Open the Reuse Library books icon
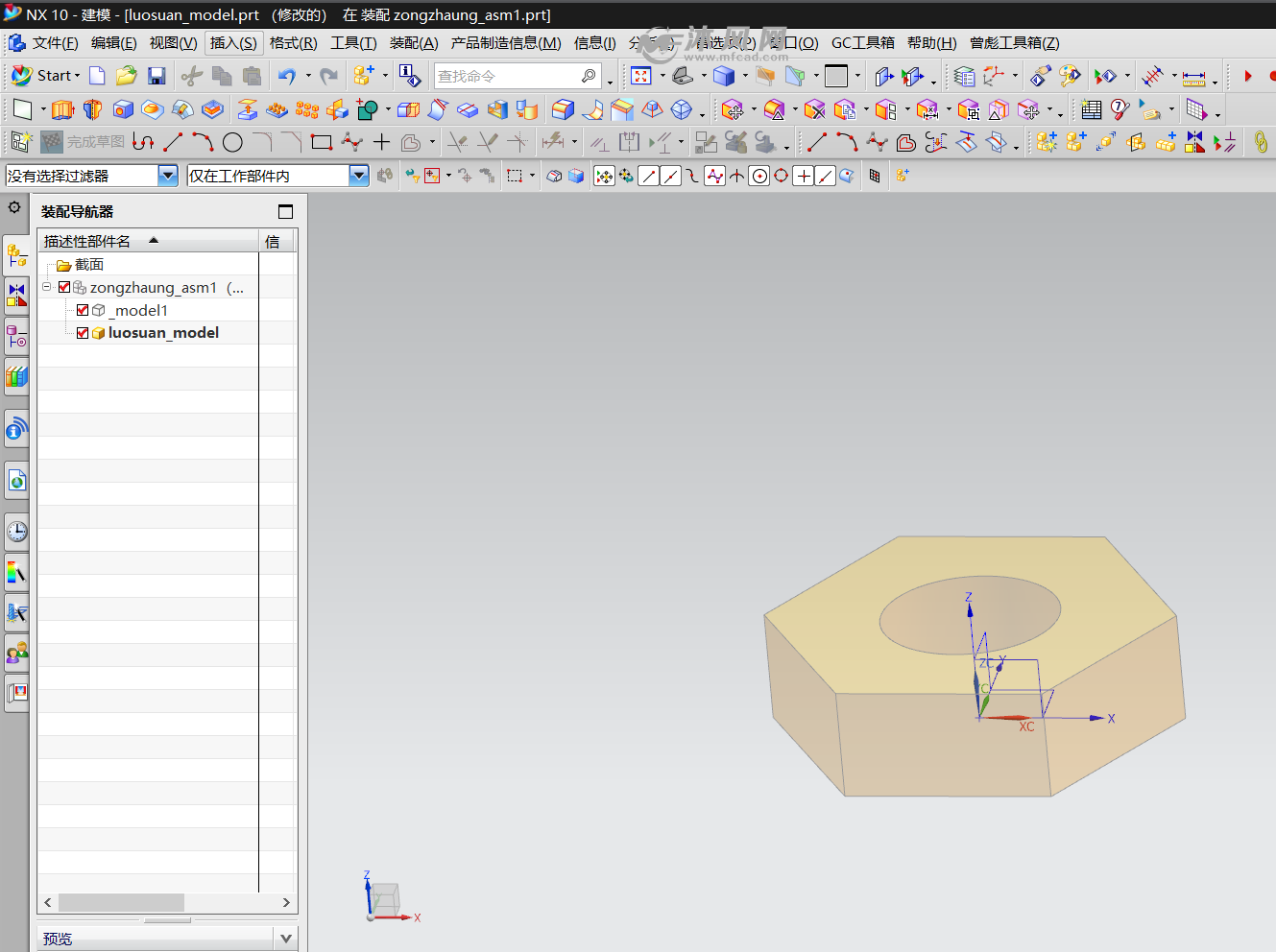This screenshot has height=952, width=1276. 16,377
